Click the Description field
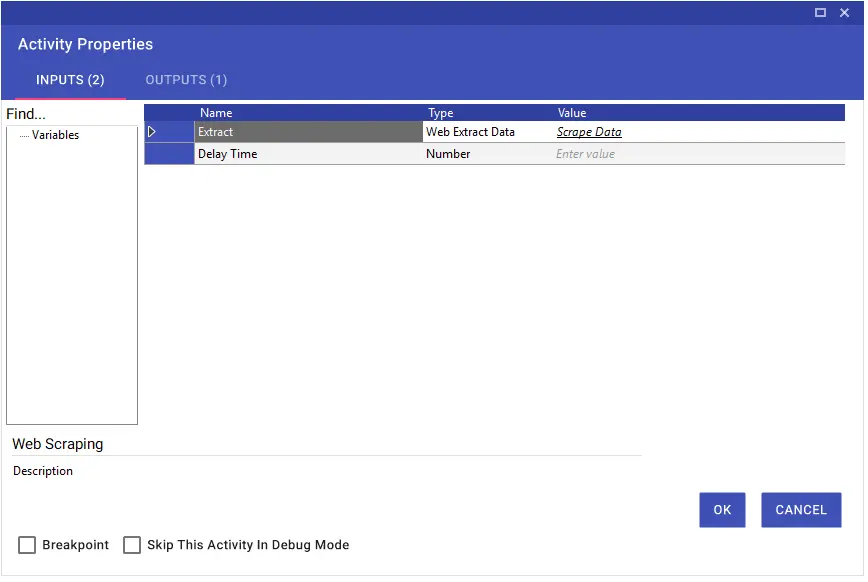This screenshot has width=868, height=582. pos(327,471)
